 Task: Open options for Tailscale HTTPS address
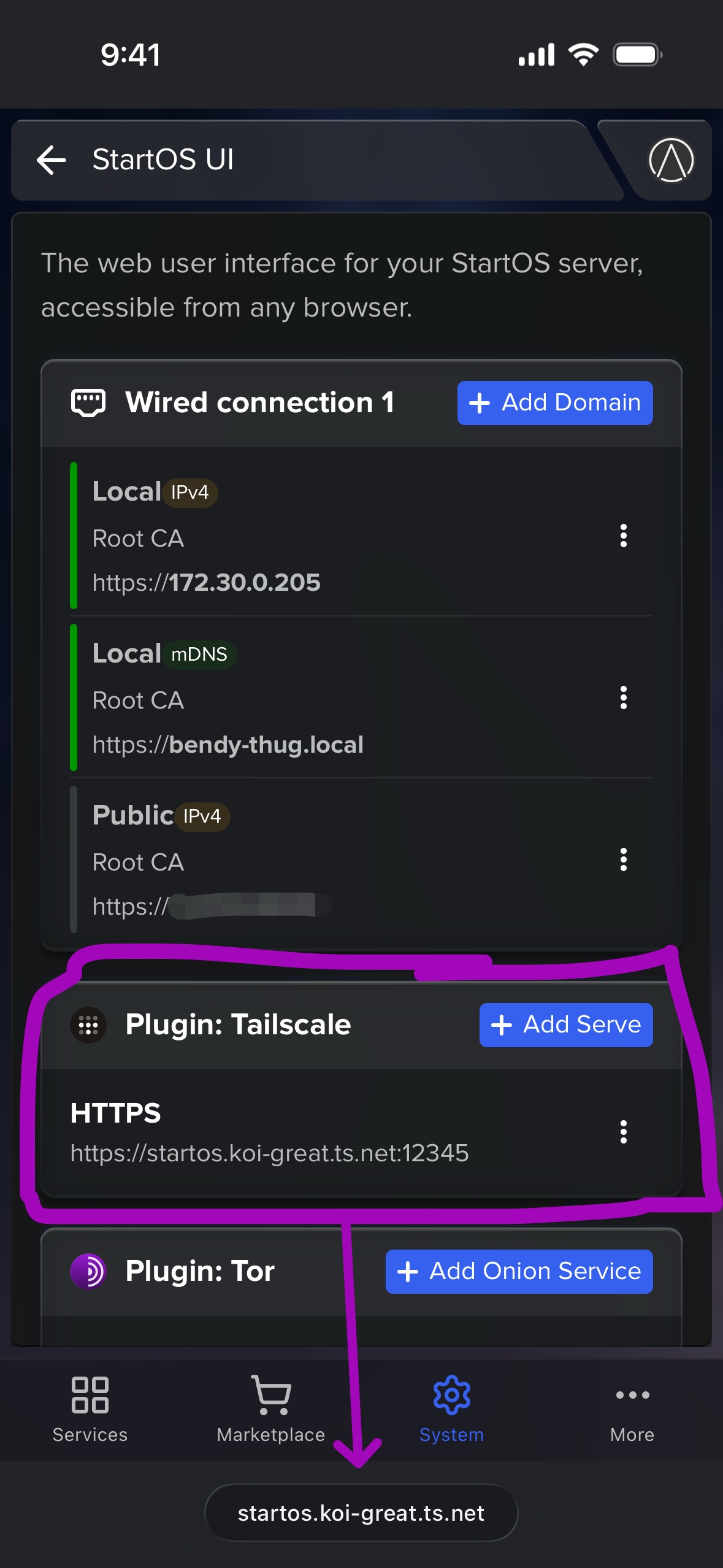(x=624, y=1132)
